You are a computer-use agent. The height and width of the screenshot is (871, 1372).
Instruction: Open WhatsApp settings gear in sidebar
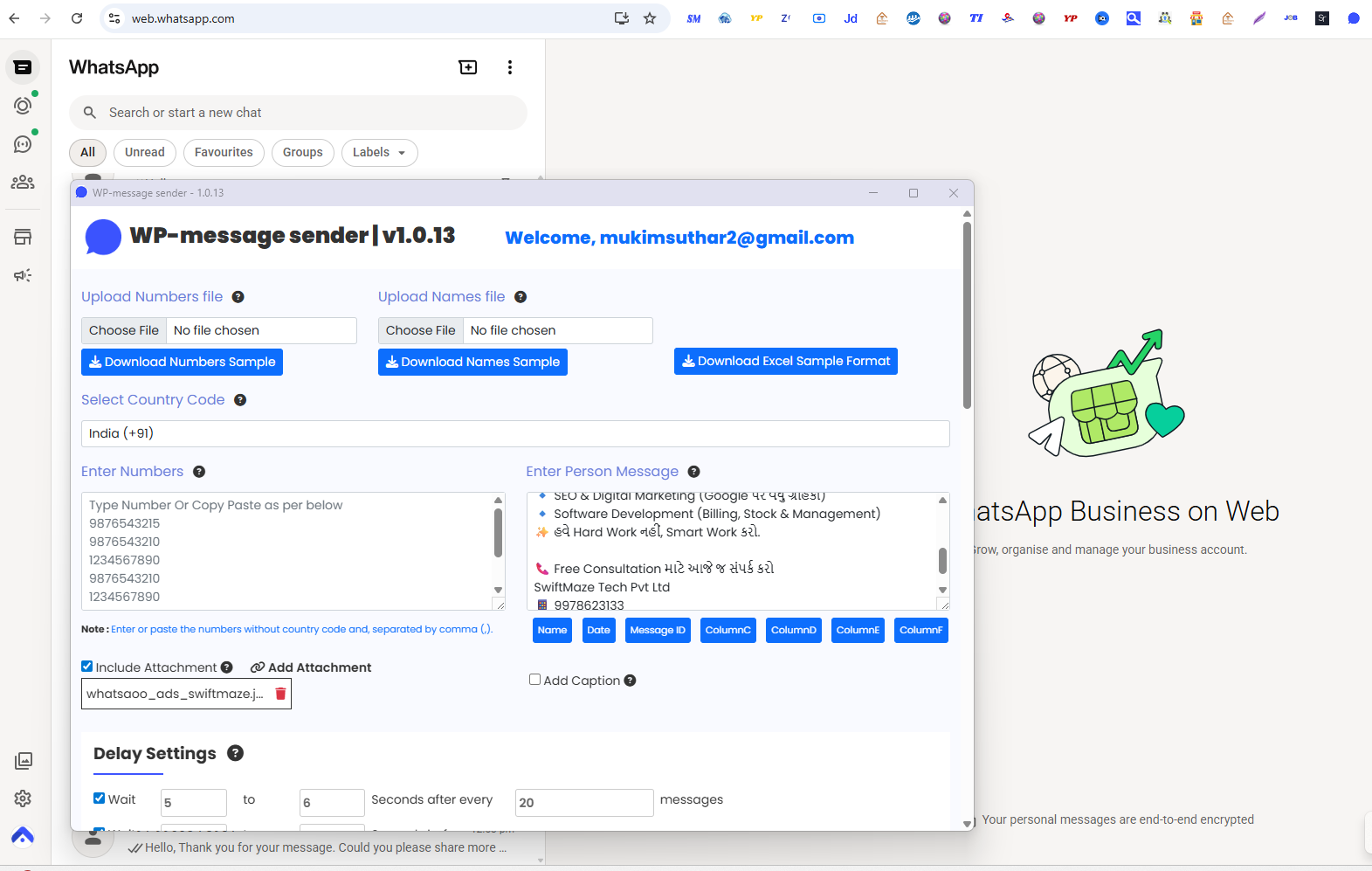pos(23,798)
